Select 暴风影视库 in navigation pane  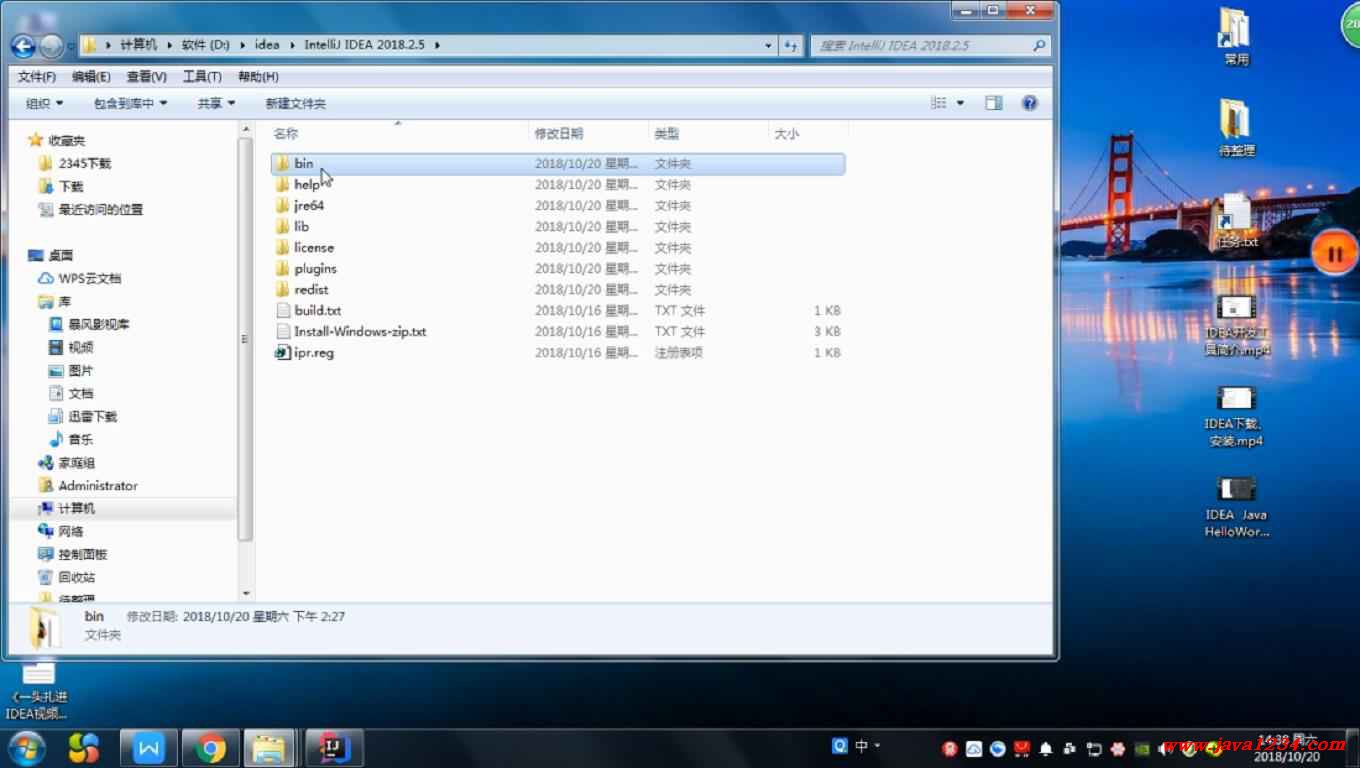pos(98,324)
